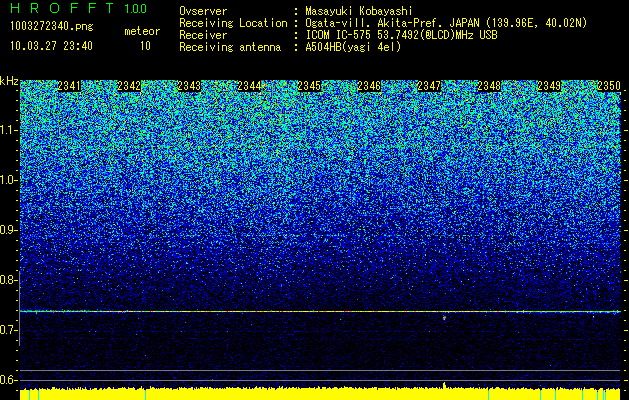Viewport: 629px width, 400px height.
Task: Click the version number 1.0.0
Action: (x=136, y=9)
